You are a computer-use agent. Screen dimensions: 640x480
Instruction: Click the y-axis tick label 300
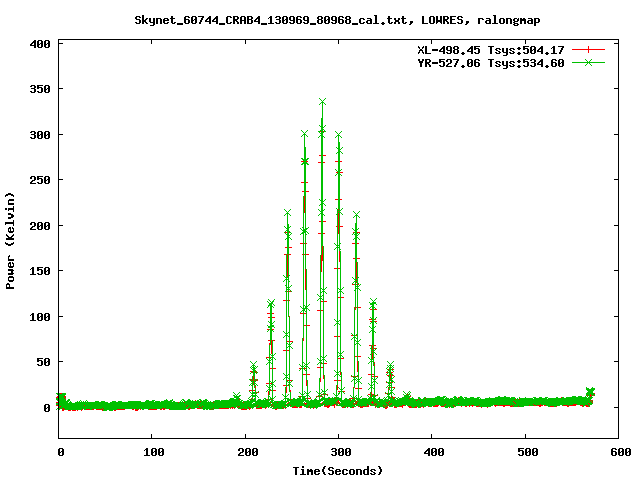click(40, 135)
